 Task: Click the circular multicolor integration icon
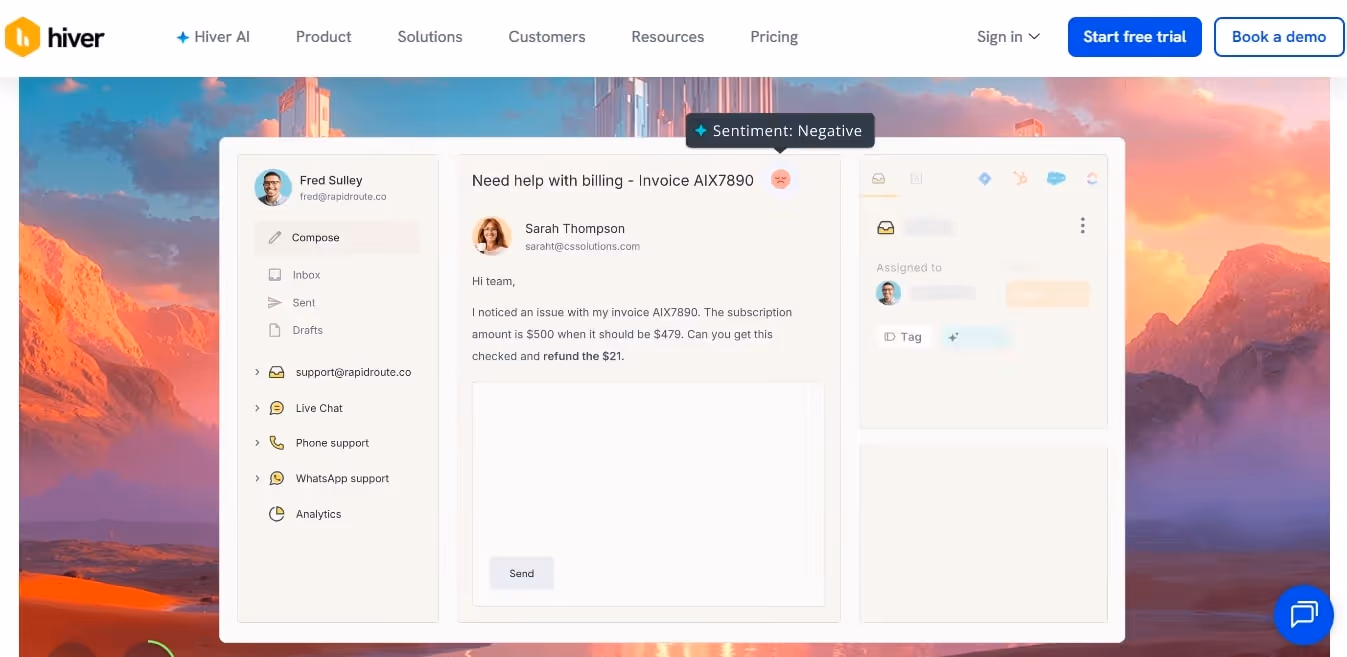coord(1092,179)
